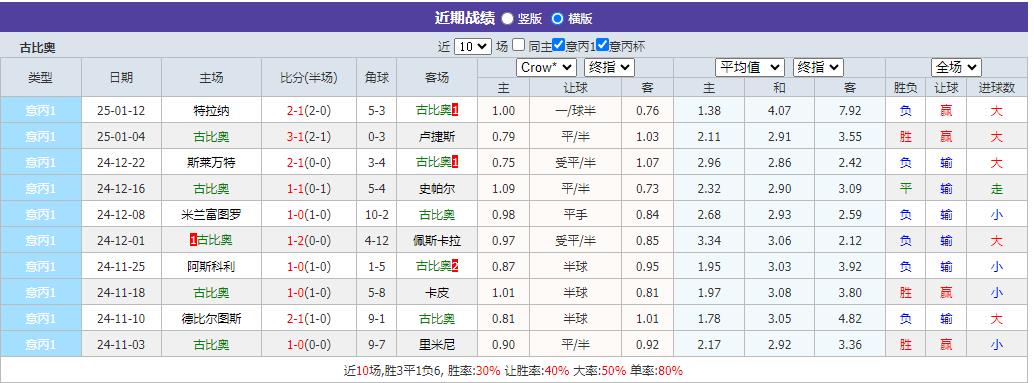This screenshot has width=1034, height=383.
Task: Click the 德比尔图斯 home team link
Action: [x=211, y=319]
